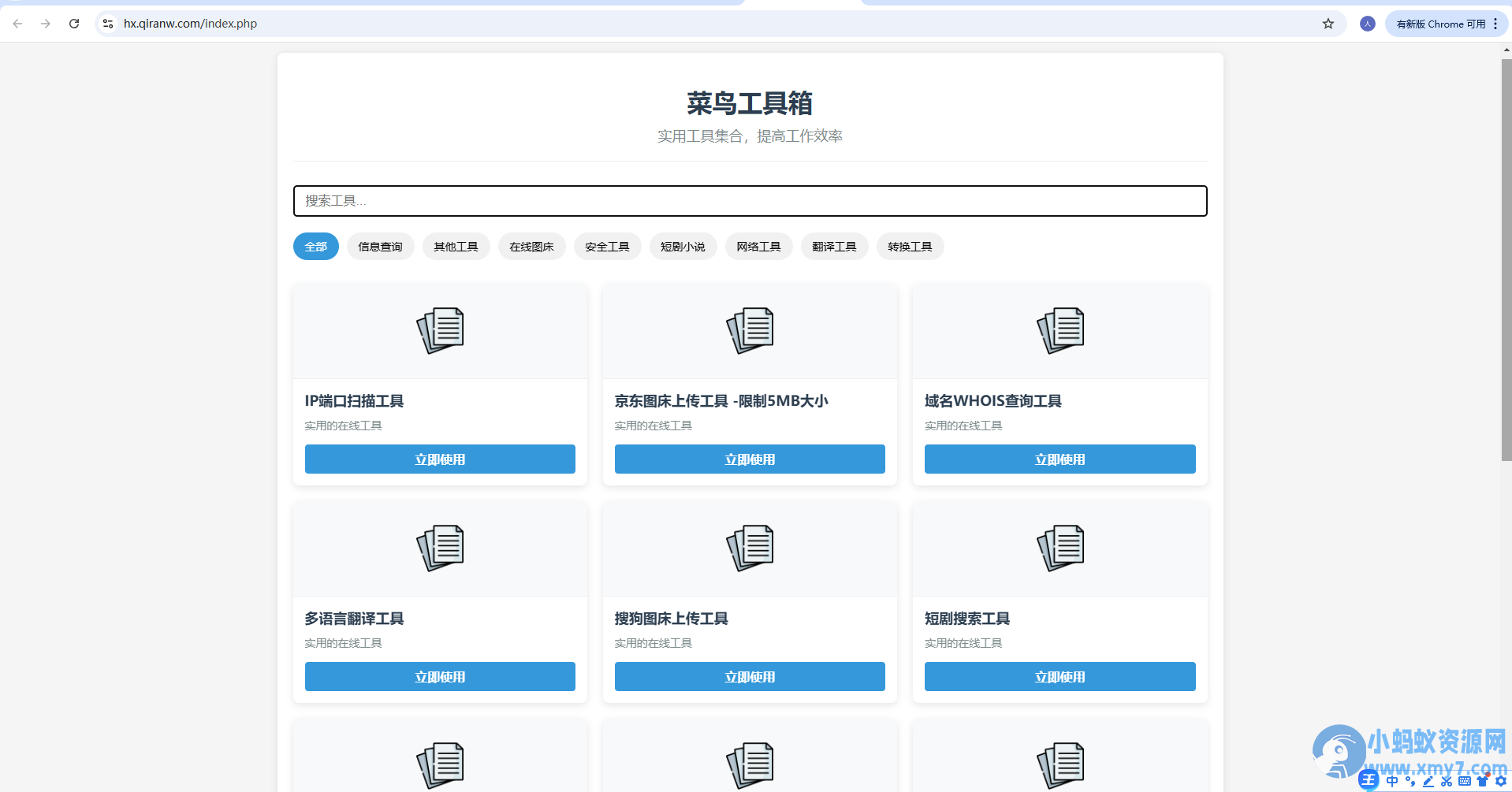Click the 菜鸟工具箱 page heading
This screenshot has height=792, width=1512.
(750, 103)
